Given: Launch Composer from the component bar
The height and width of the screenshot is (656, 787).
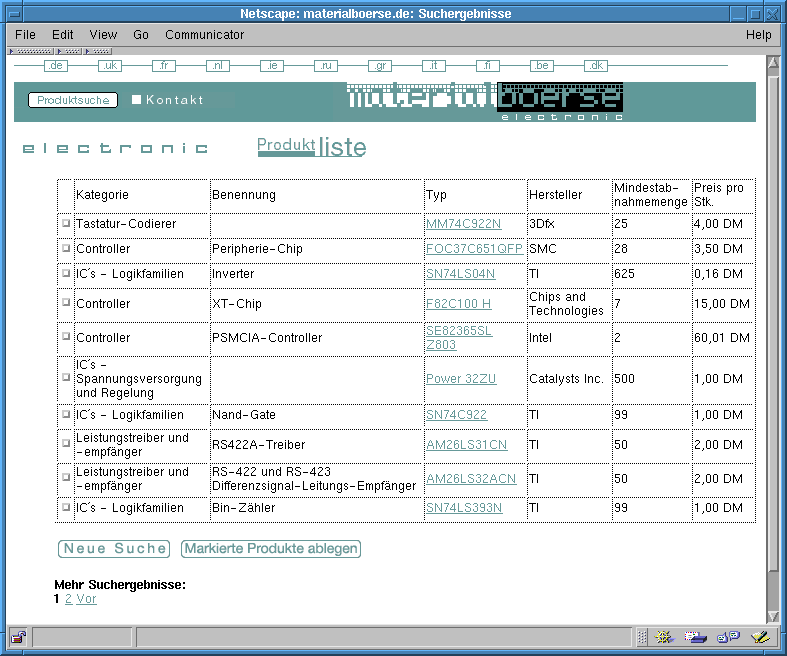Looking at the screenshot, I should click(x=759, y=637).
